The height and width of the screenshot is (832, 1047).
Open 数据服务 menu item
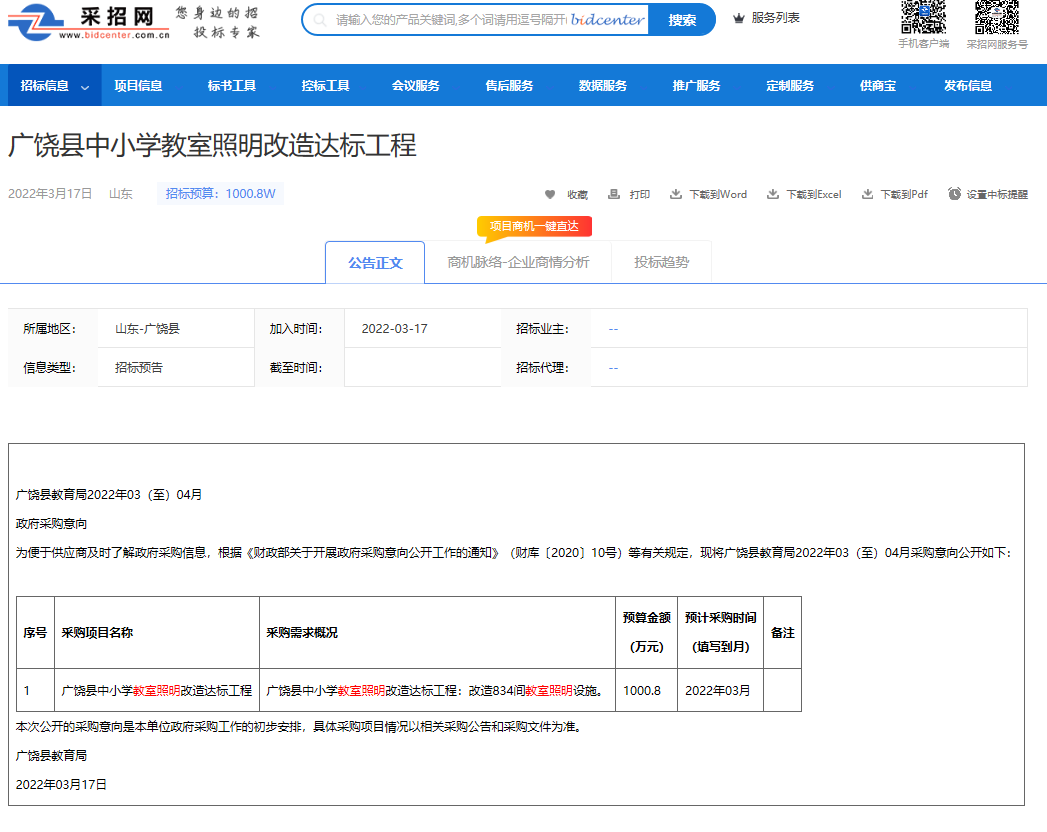603,85
